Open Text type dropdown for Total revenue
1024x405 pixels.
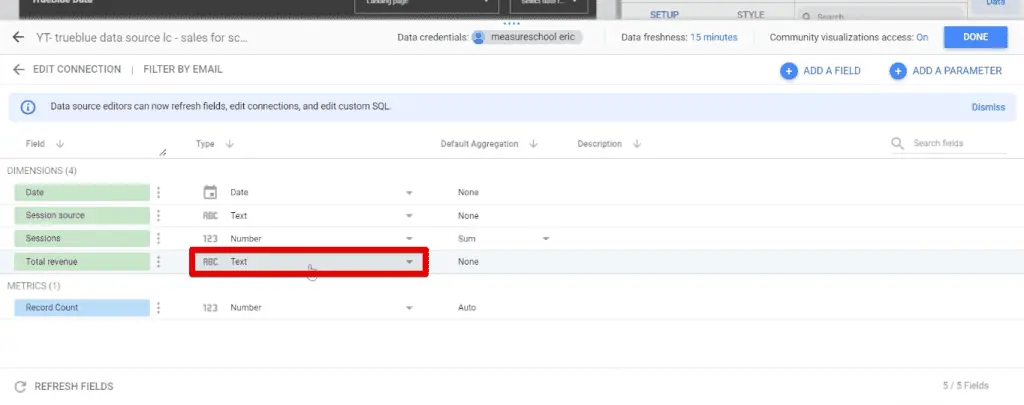click(x=309, y=261)
